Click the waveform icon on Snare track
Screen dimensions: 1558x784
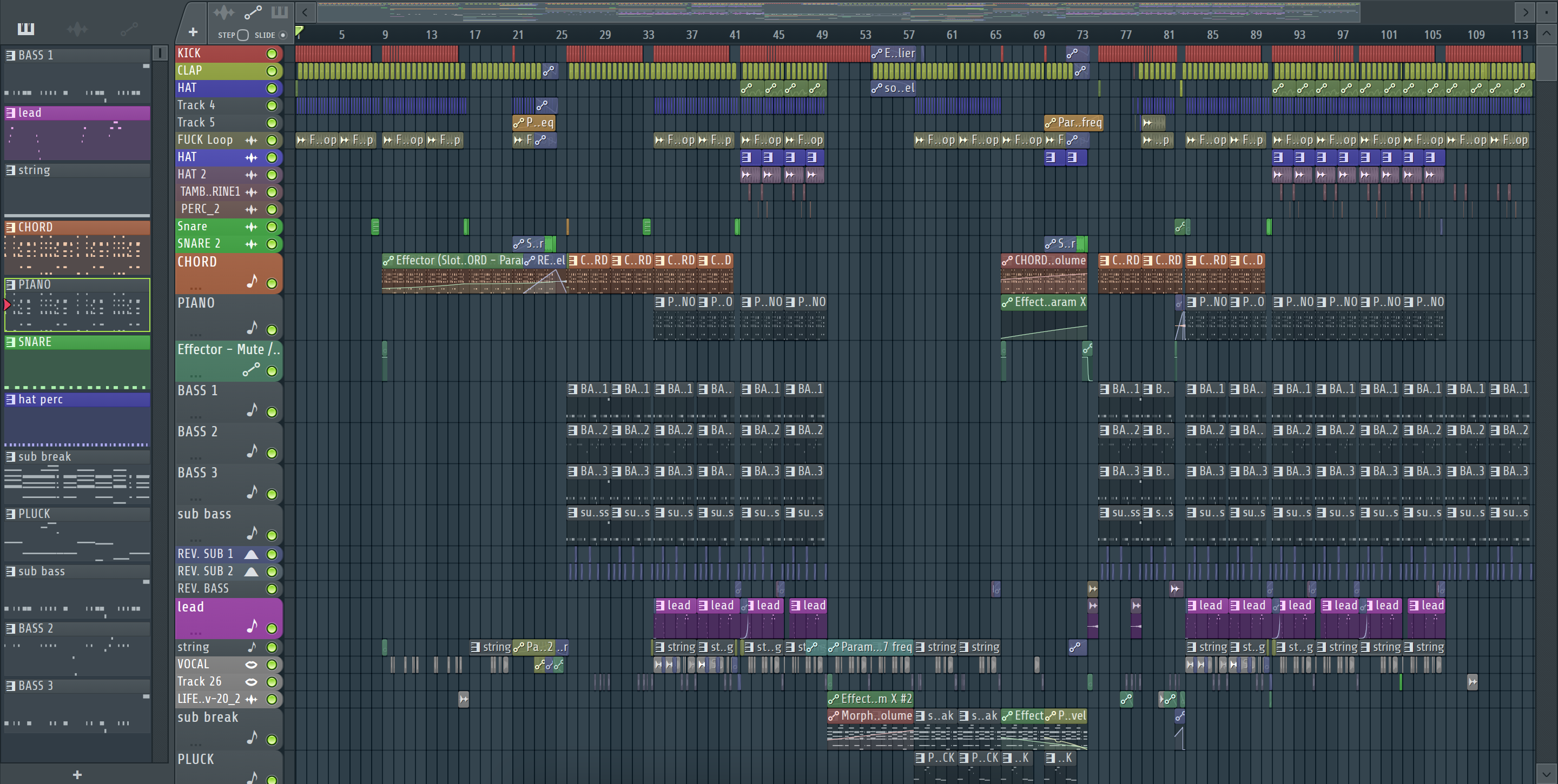coord(251,227)
